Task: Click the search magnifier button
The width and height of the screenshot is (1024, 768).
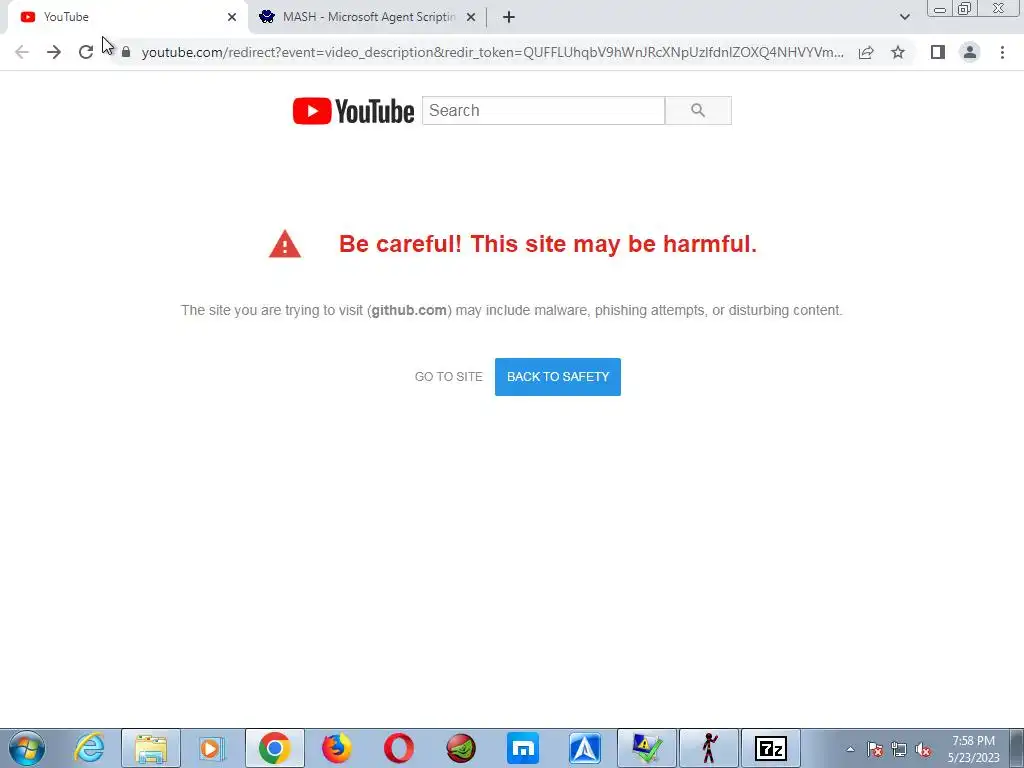Action: 698,110
